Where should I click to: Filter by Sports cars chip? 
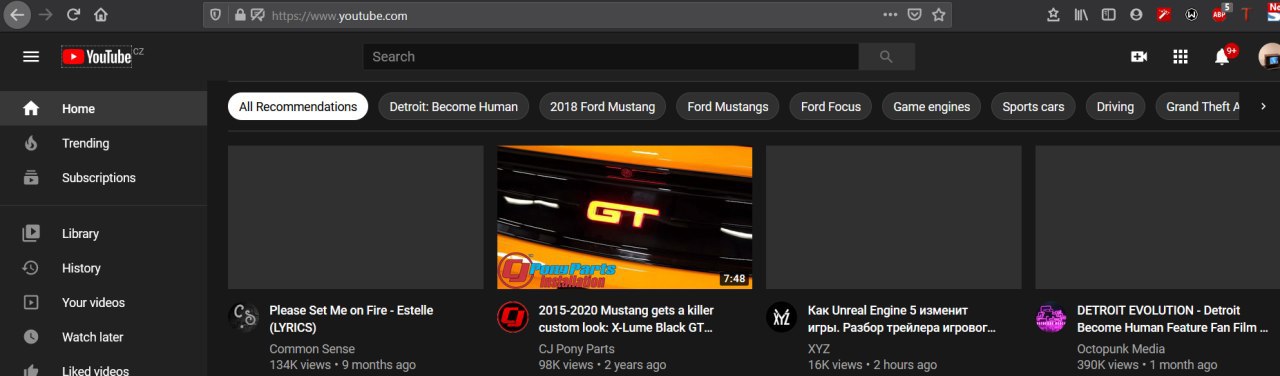[1034, 107]
